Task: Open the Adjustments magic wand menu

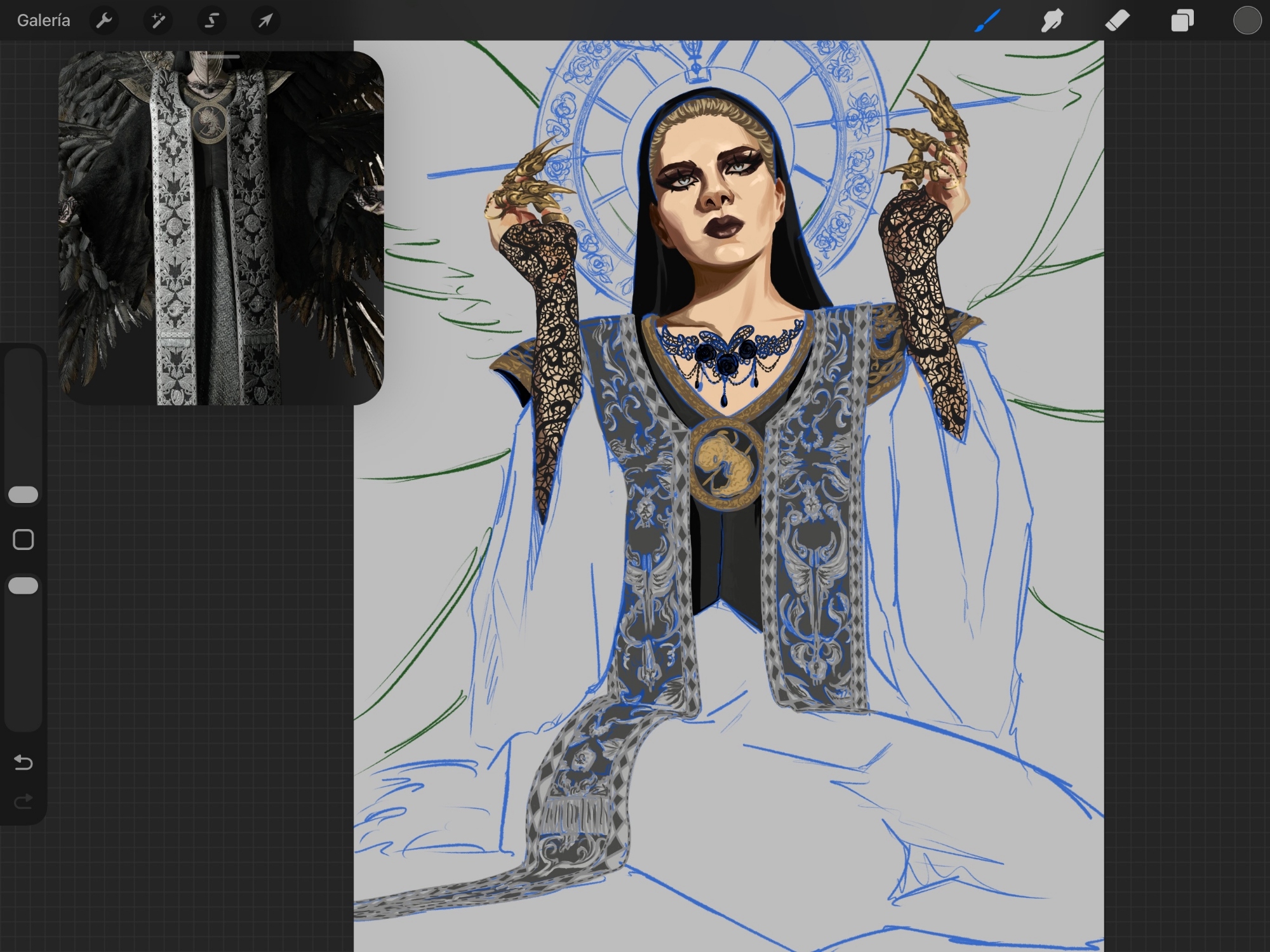Action: (x=157, y=21)
